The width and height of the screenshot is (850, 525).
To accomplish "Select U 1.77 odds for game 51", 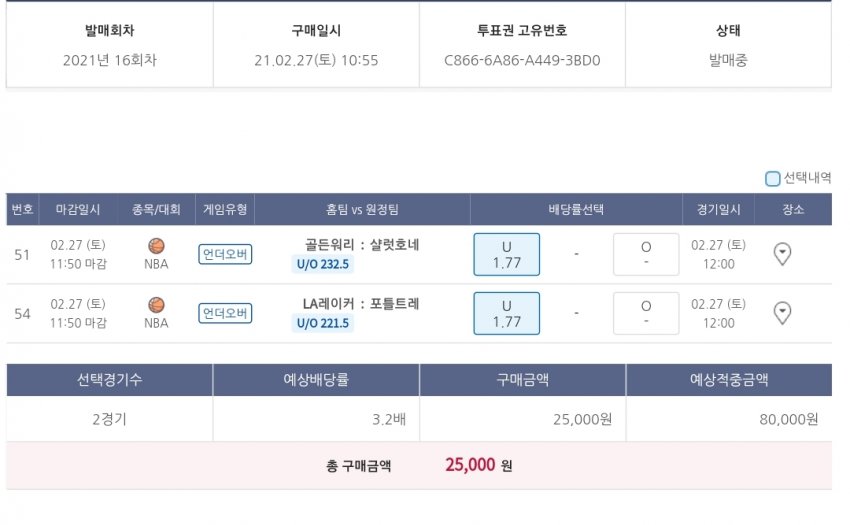I will coord(506,254).
